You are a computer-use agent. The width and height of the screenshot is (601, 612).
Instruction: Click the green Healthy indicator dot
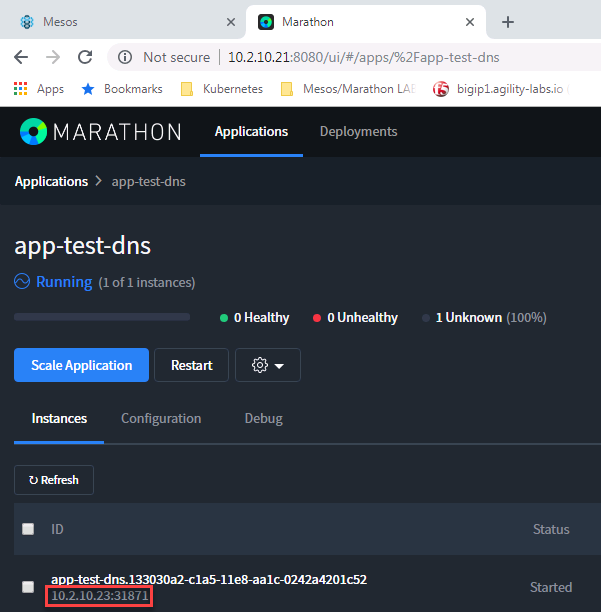coord(224,318)
